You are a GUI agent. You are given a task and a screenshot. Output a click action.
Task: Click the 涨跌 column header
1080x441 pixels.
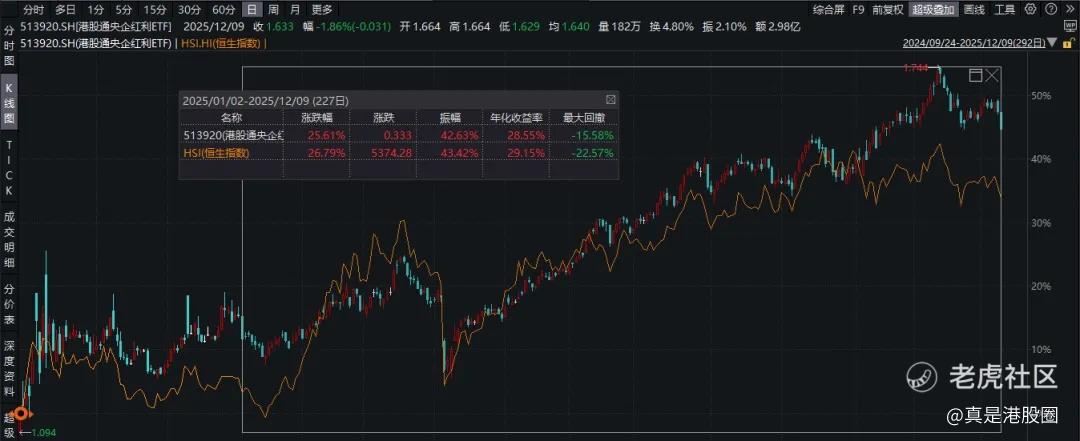(x=384, y=117)
